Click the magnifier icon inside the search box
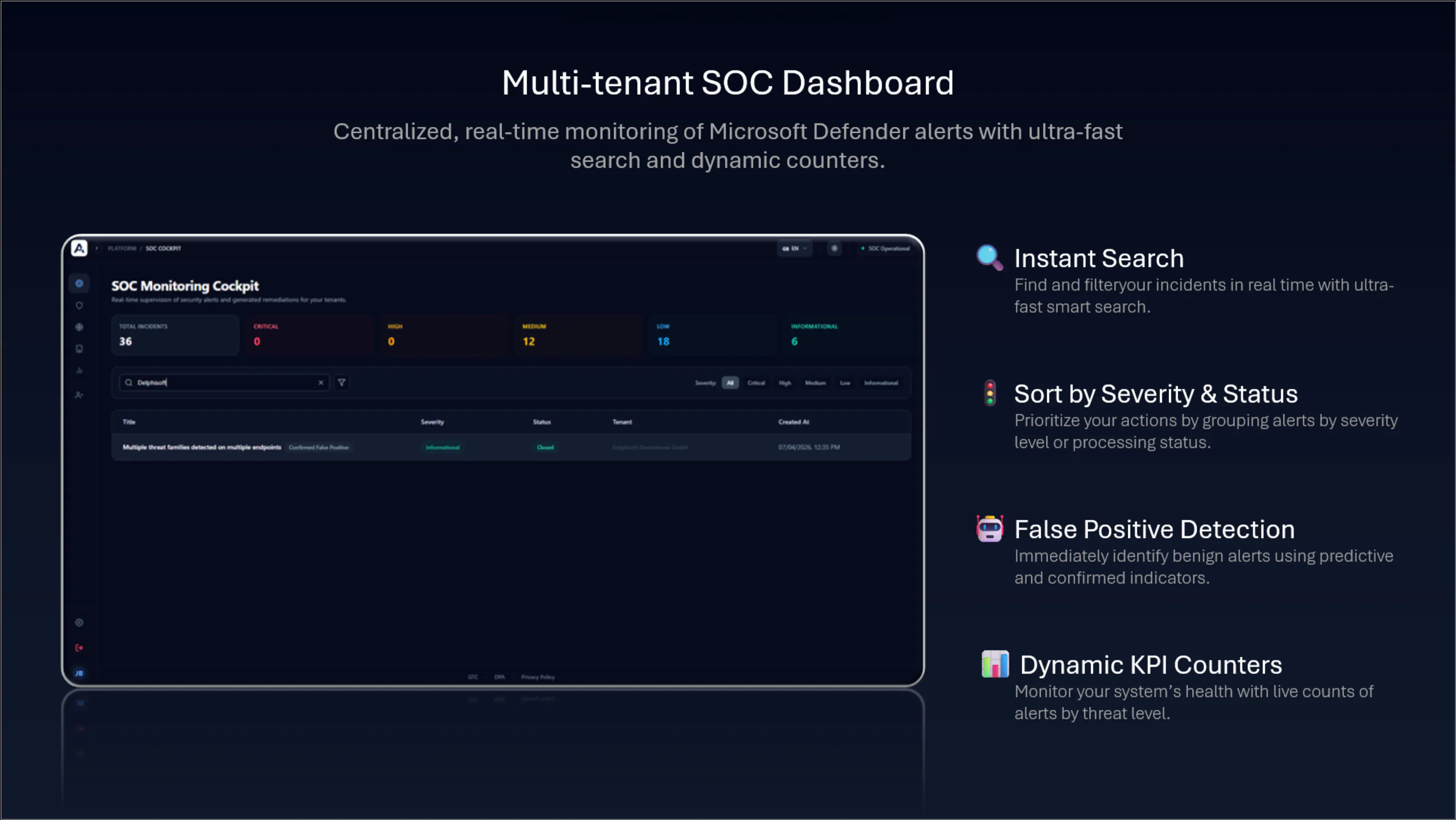Screen dimensions: 1456x820 tap(129, 383)
